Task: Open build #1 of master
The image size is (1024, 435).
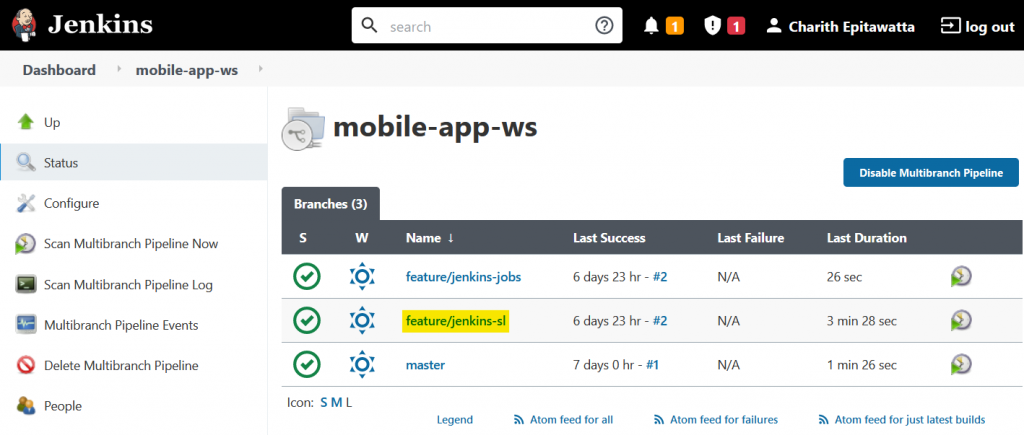Action: [652, 364]
